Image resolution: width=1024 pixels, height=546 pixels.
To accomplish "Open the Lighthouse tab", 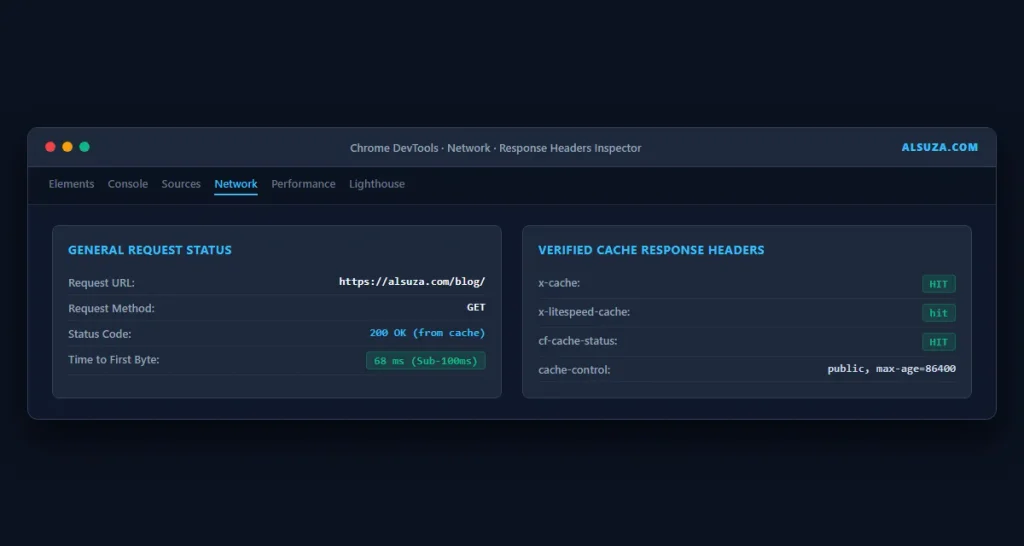I will point(377,184).
